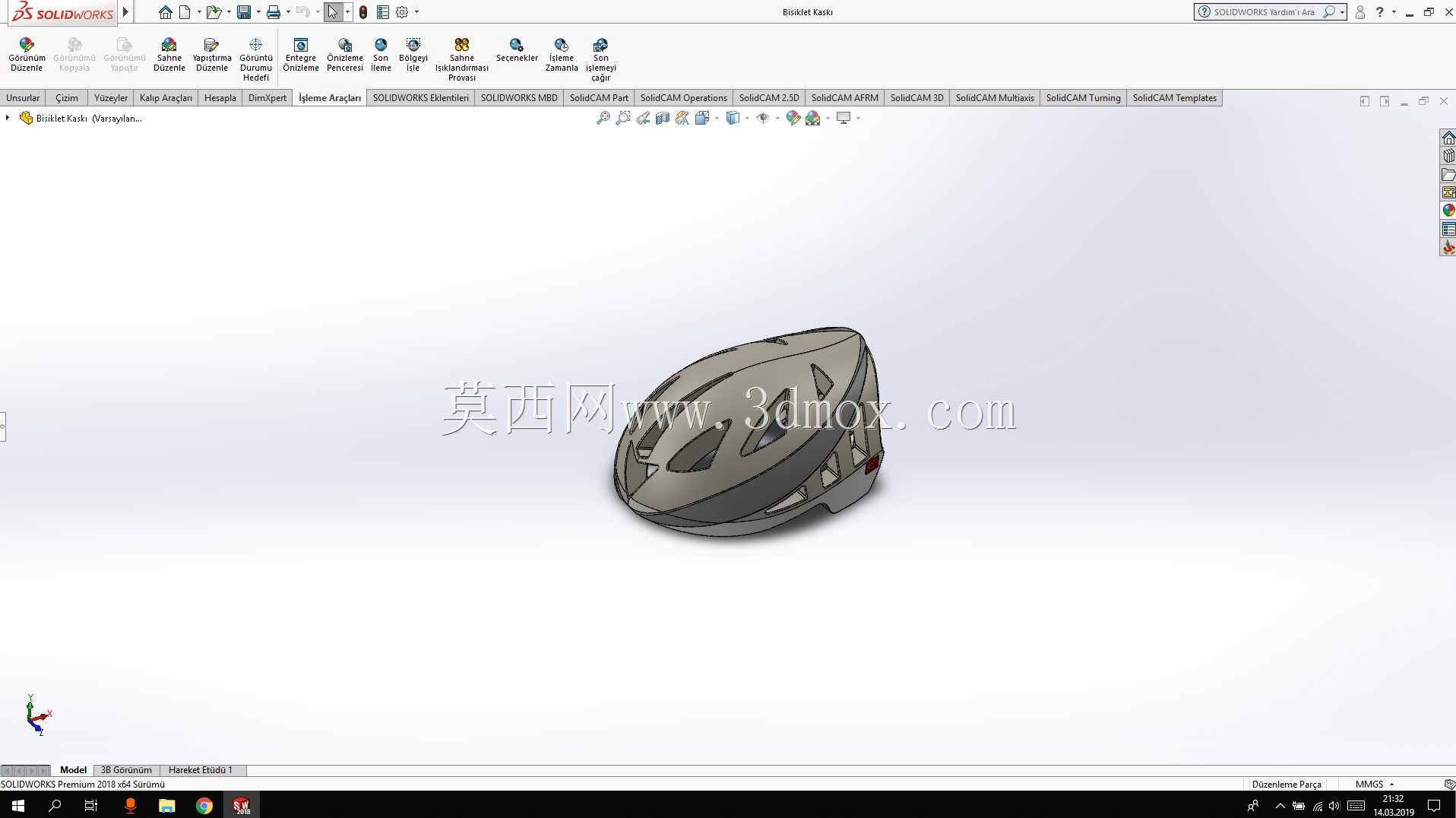This screenshot has height=818, width=1456.
Task: Open the SOLIDWORKS Eklentileri tab
Action: click(421, 98)
